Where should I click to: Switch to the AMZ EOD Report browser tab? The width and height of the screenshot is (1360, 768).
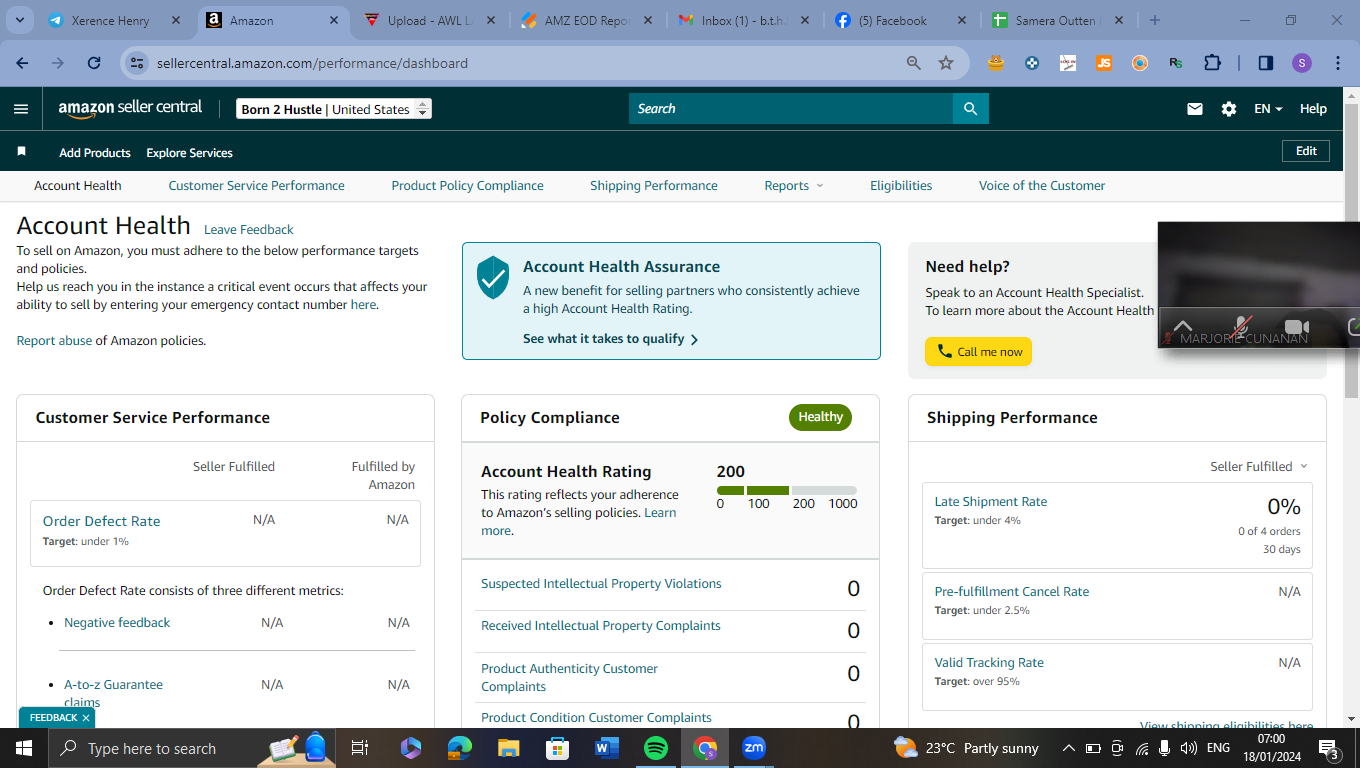coord(586,21)
